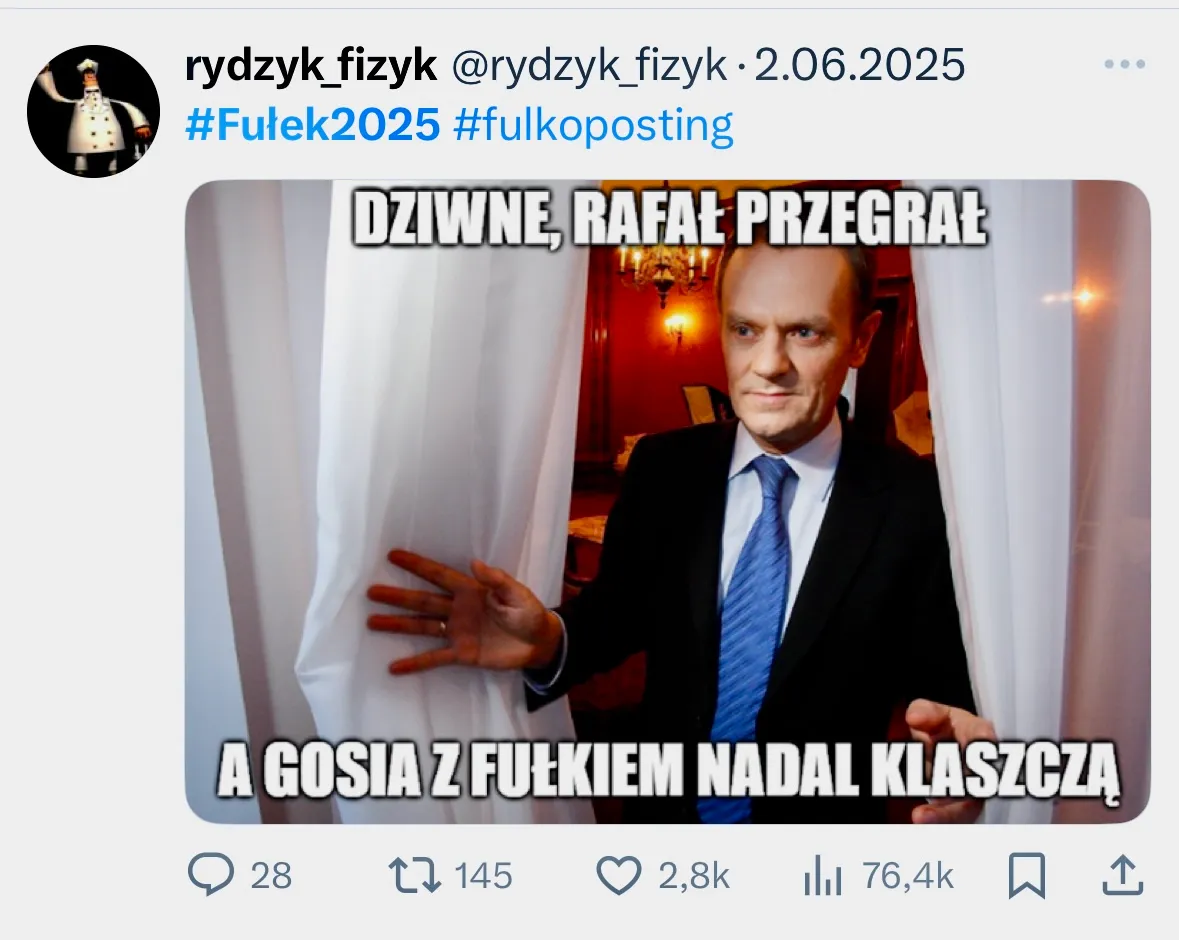The image size is (1179, 940).
Task: Bookmark this post with the bookmark icon
Action: click(x=1026, y=875)
